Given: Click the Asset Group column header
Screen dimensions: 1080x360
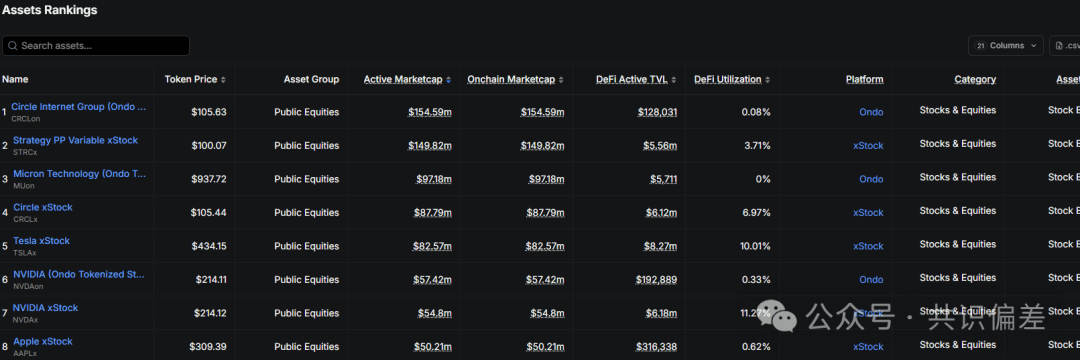Looking at the screenshot, I should [311, 79].
